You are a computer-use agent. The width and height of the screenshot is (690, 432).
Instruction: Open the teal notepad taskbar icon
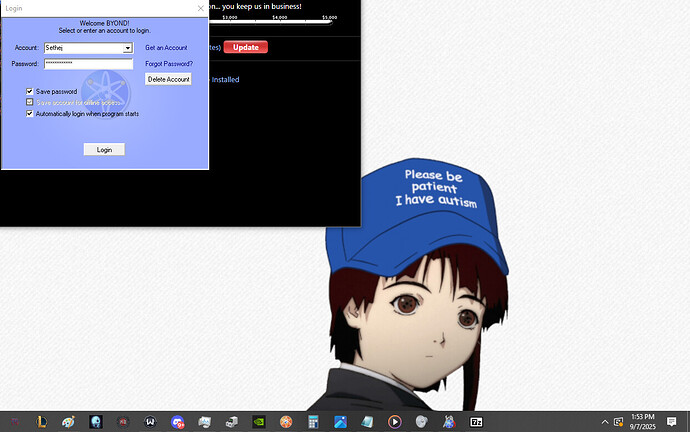(x=367, y=422)
